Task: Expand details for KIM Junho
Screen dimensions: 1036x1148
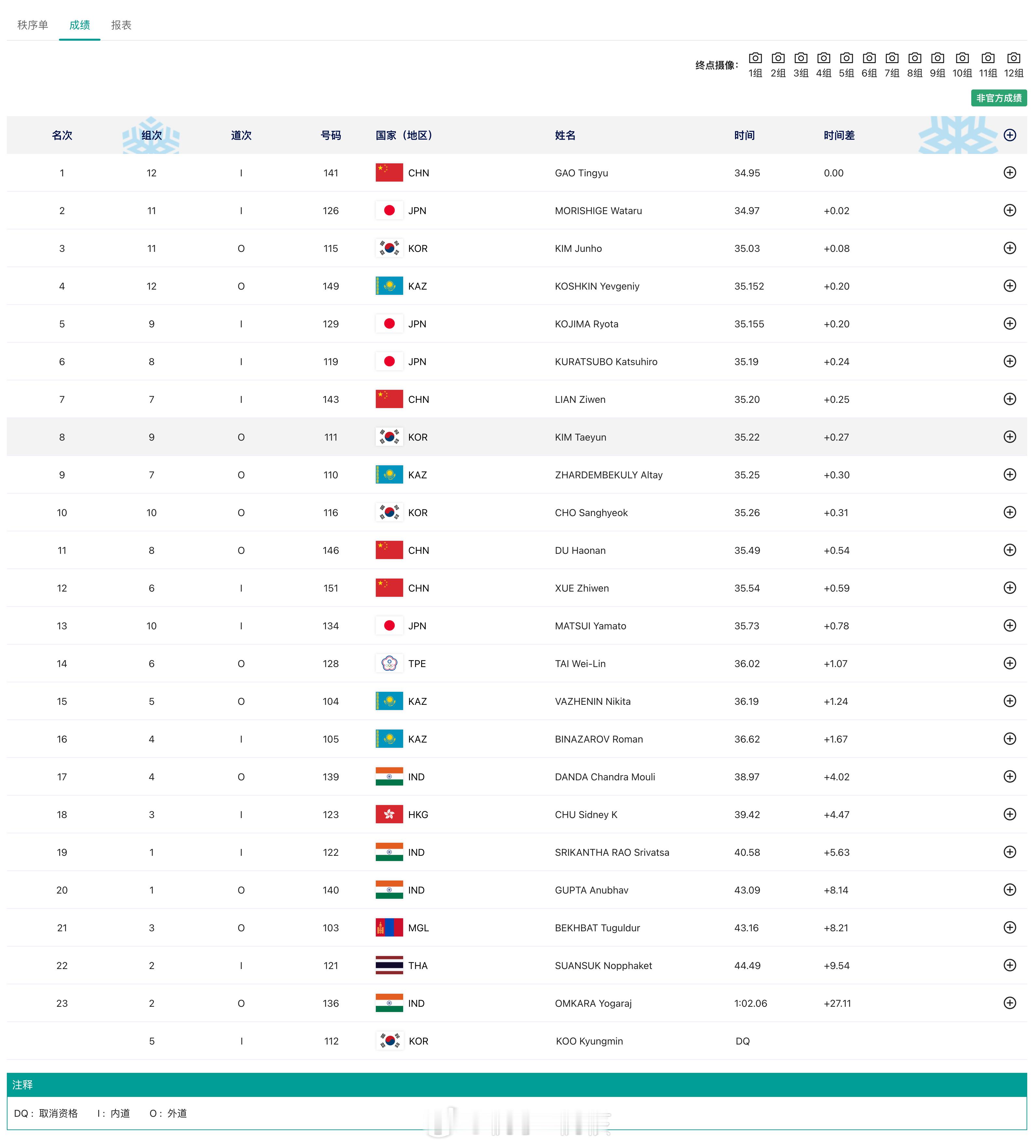Action: (x=1009, y=248)
